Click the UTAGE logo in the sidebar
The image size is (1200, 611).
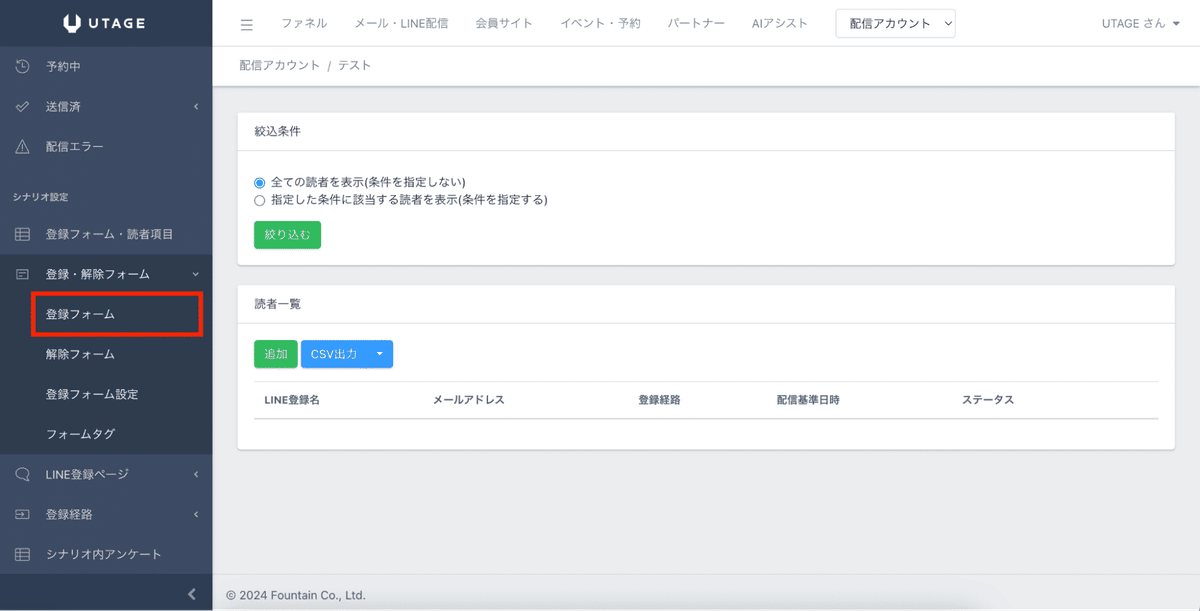[106, 22]
